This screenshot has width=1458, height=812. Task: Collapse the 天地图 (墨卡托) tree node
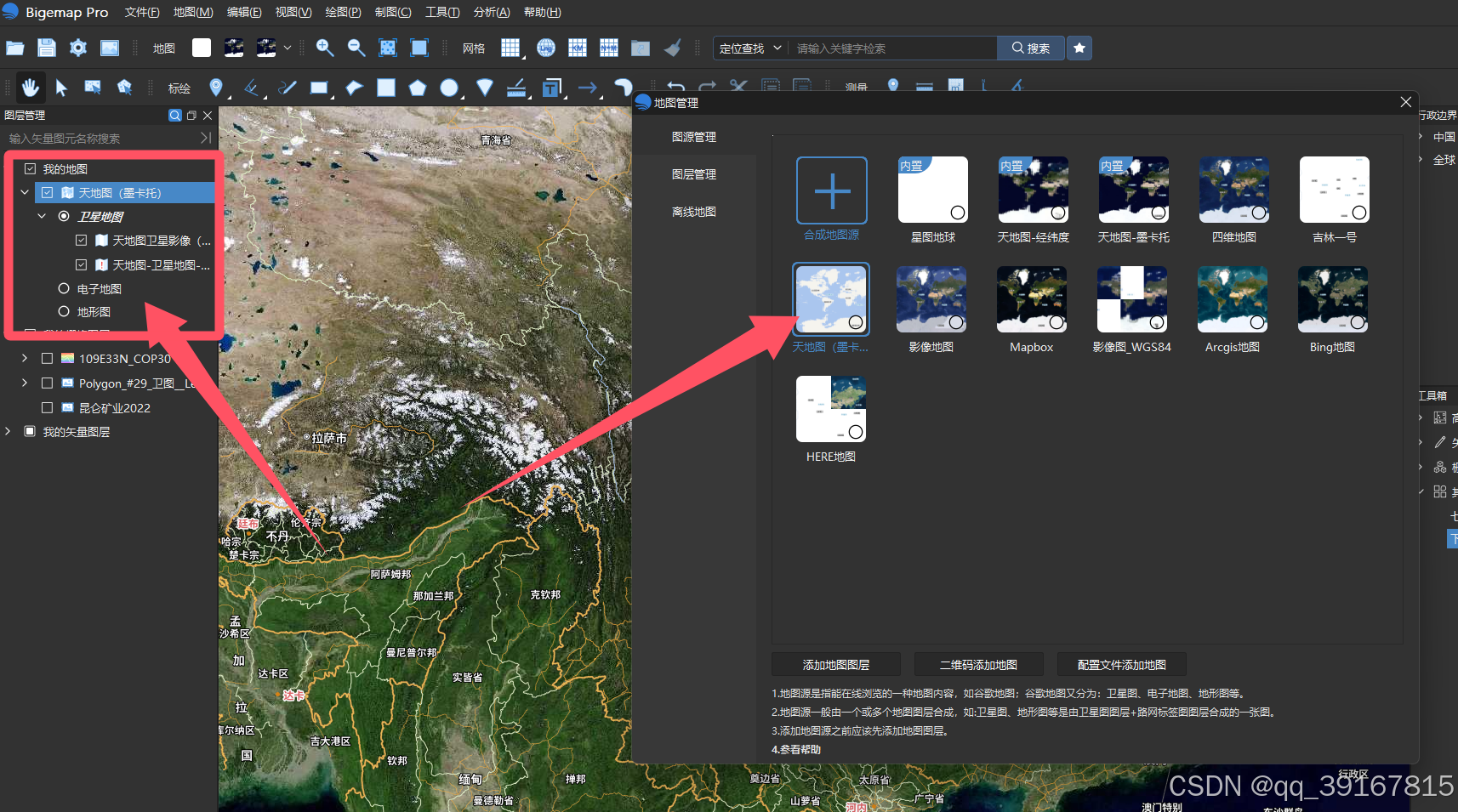[x=25, y=193]
